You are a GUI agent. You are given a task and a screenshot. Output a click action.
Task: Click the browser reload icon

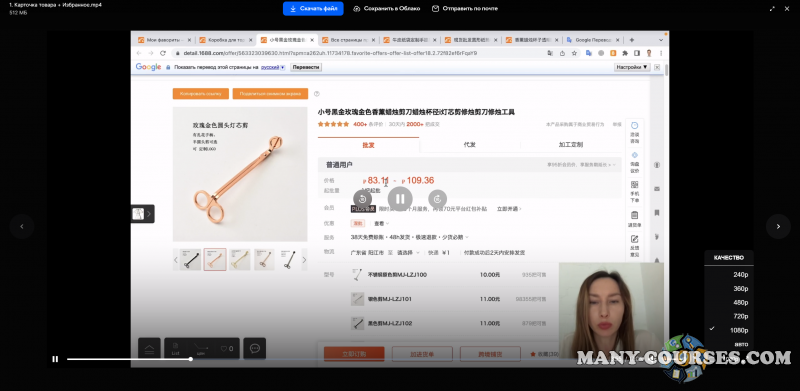coord(163,53)
